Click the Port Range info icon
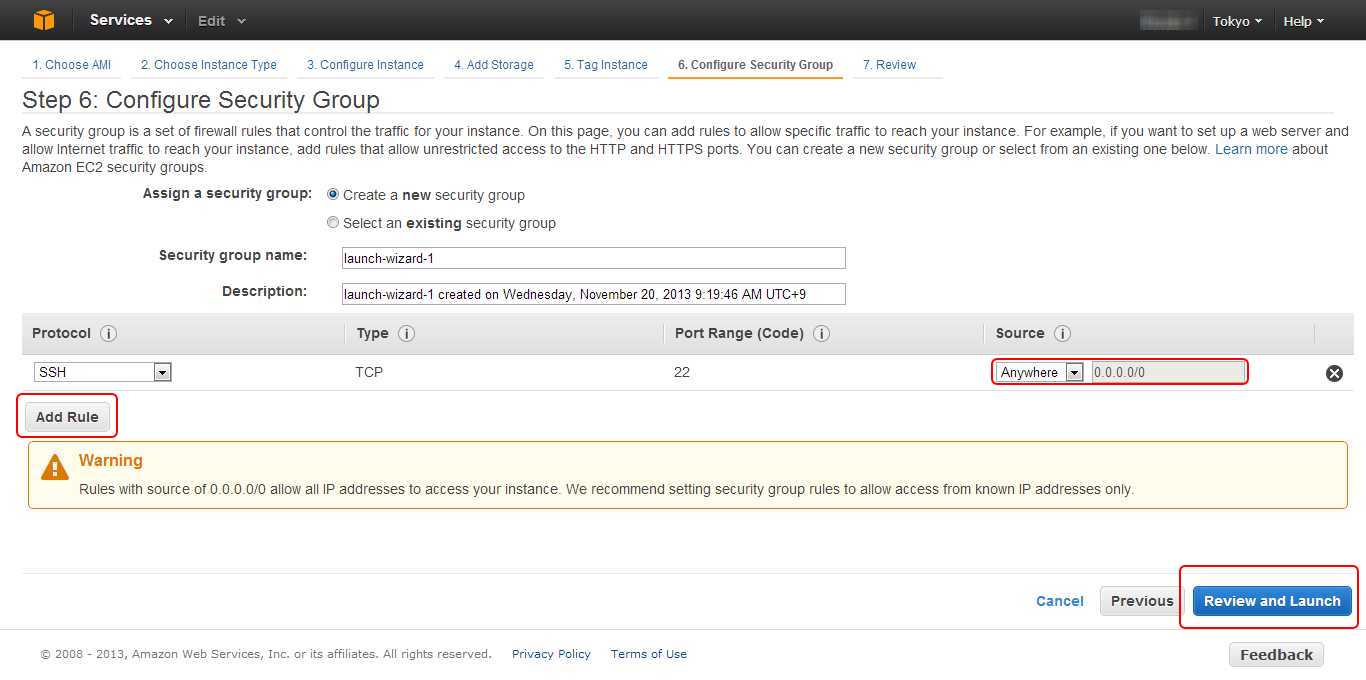Image resolution: width=1366 pixels, height=680 pixels. [821, 334]
